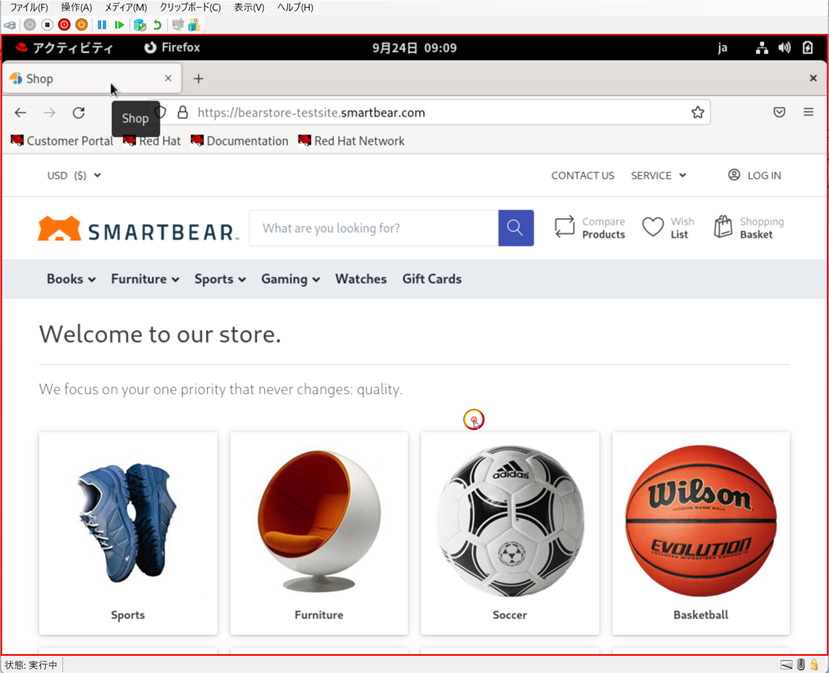
Task: Click the LOG IN link
Action: [755, 175]
